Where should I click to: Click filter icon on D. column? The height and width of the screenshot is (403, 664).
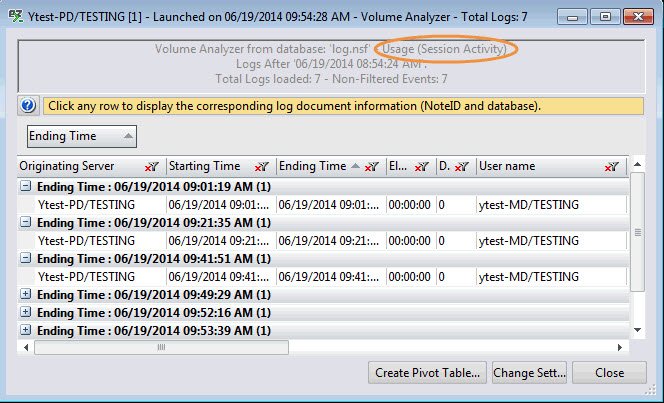coord(461,167)
